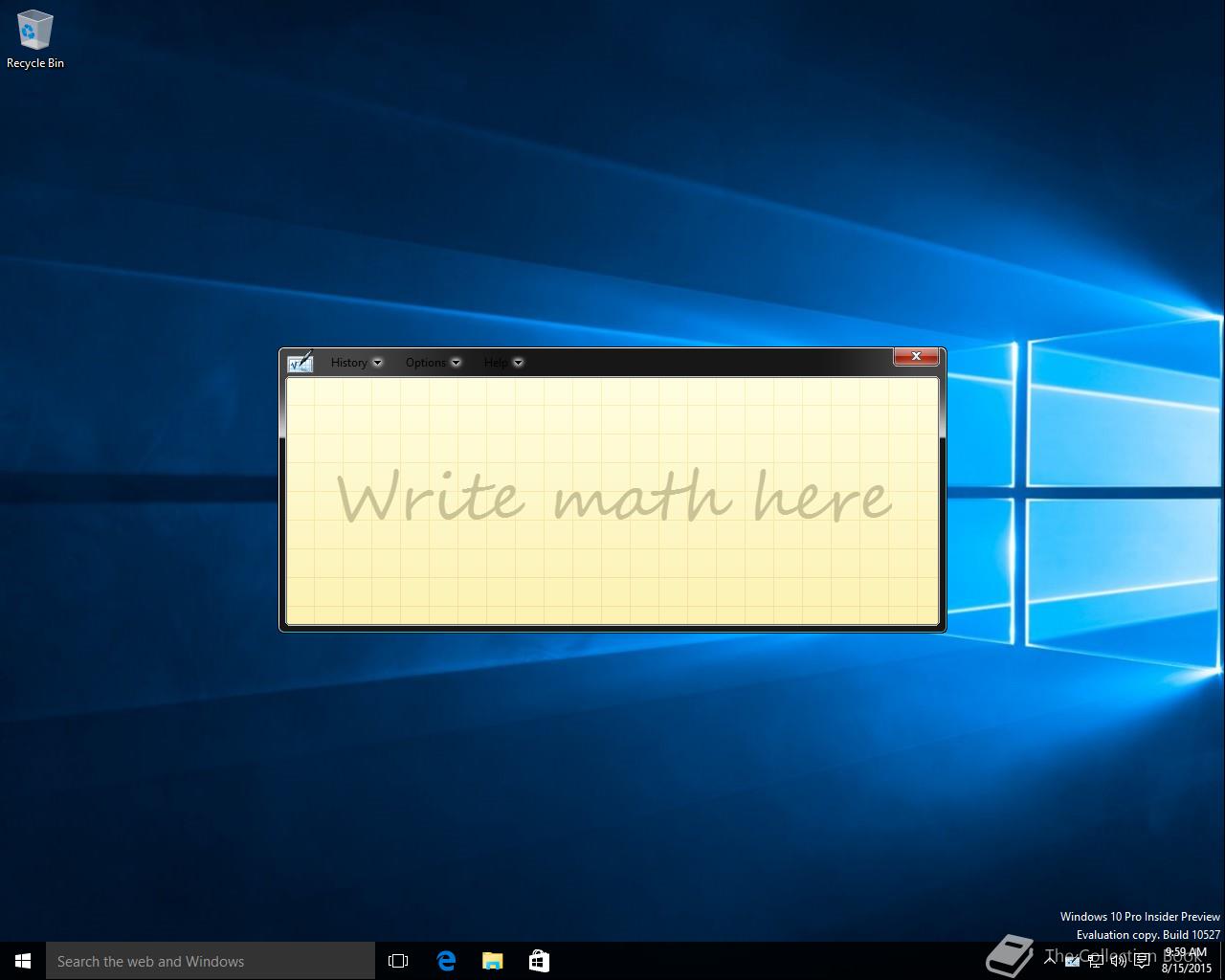Click the Math Input Panel app icon
This screenshot has height=980, width=1225.
[301, 362]
